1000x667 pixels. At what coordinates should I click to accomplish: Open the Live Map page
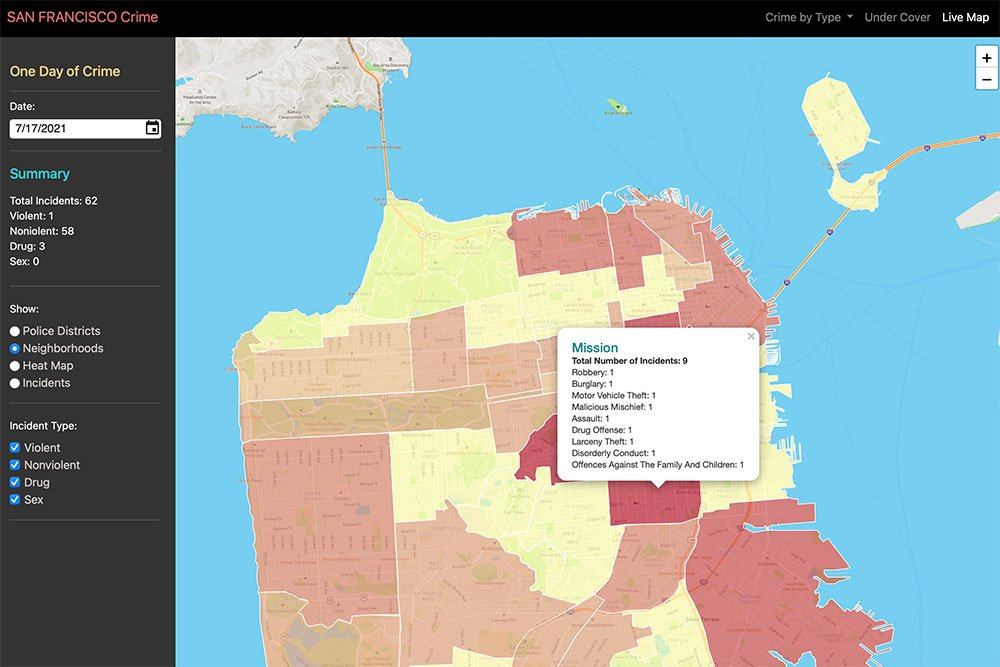965,17
